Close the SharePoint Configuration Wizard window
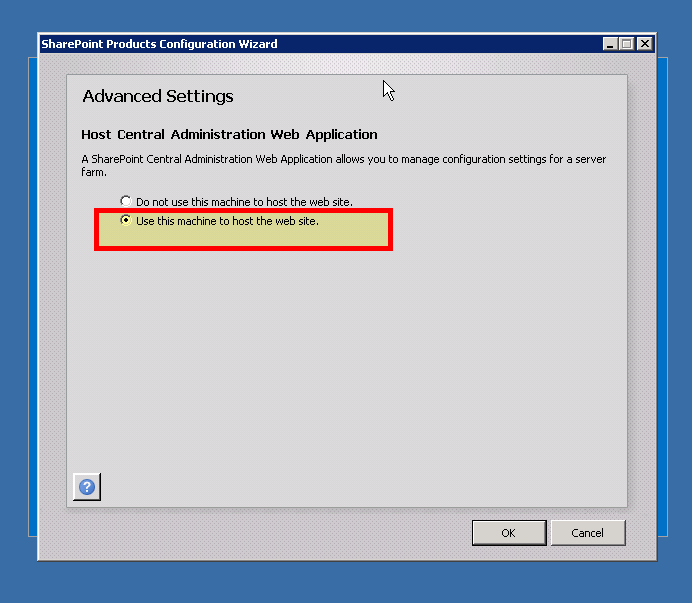The width and height of the screenshot is (692, 603). click(645, 44)
